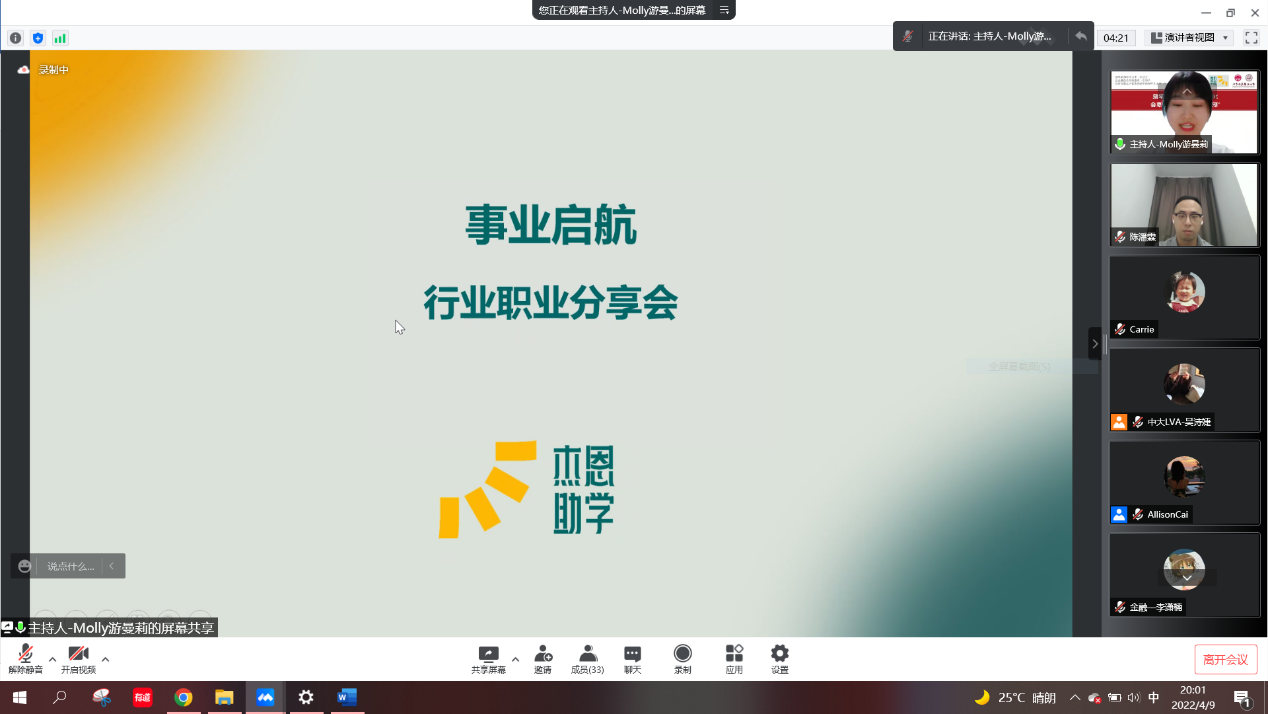Click the meeting timer showing 04:21
Screen dimensions: 1268x714
click(1114, 36)
